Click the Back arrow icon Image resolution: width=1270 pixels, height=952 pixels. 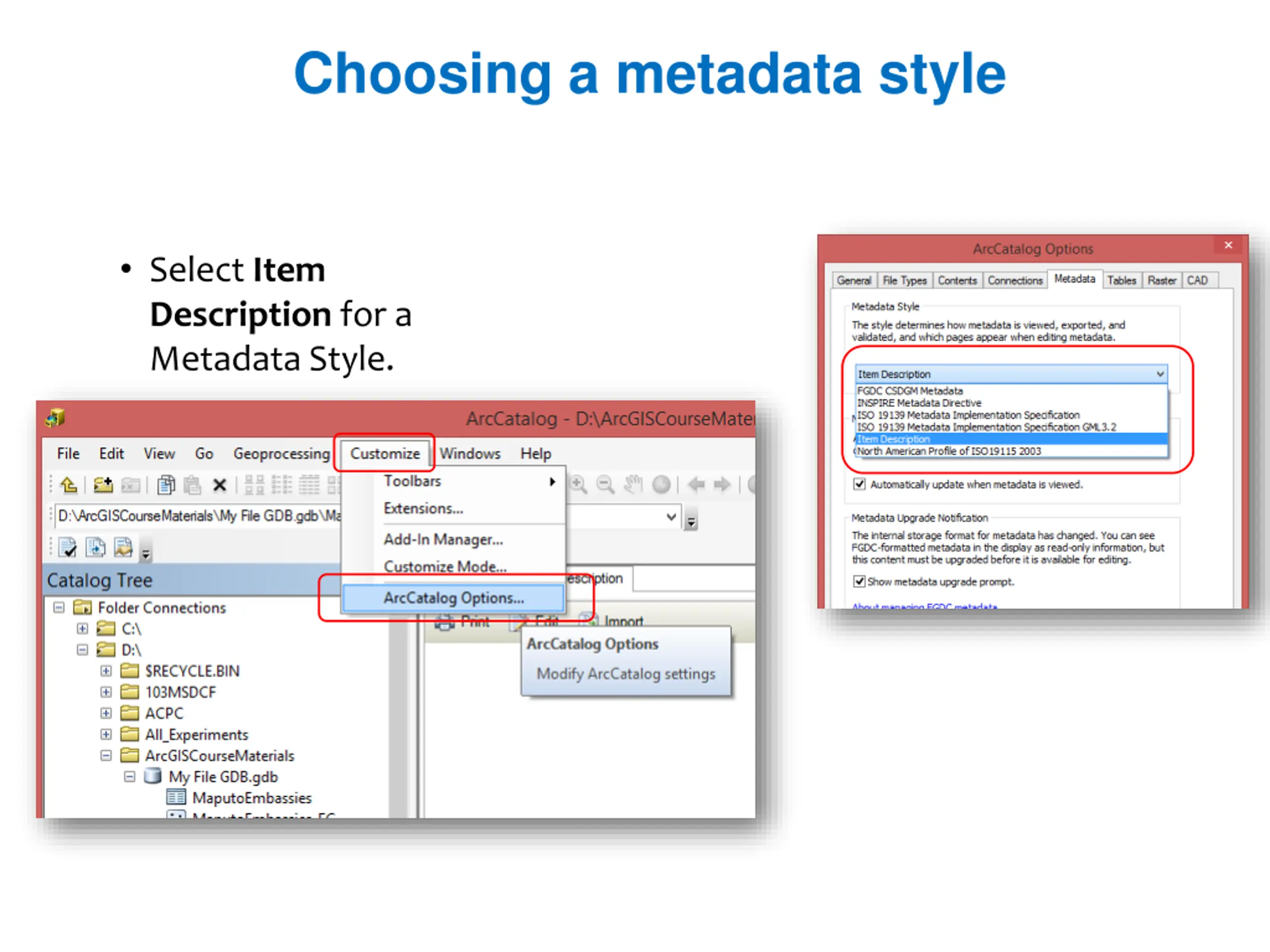point(697,485)
